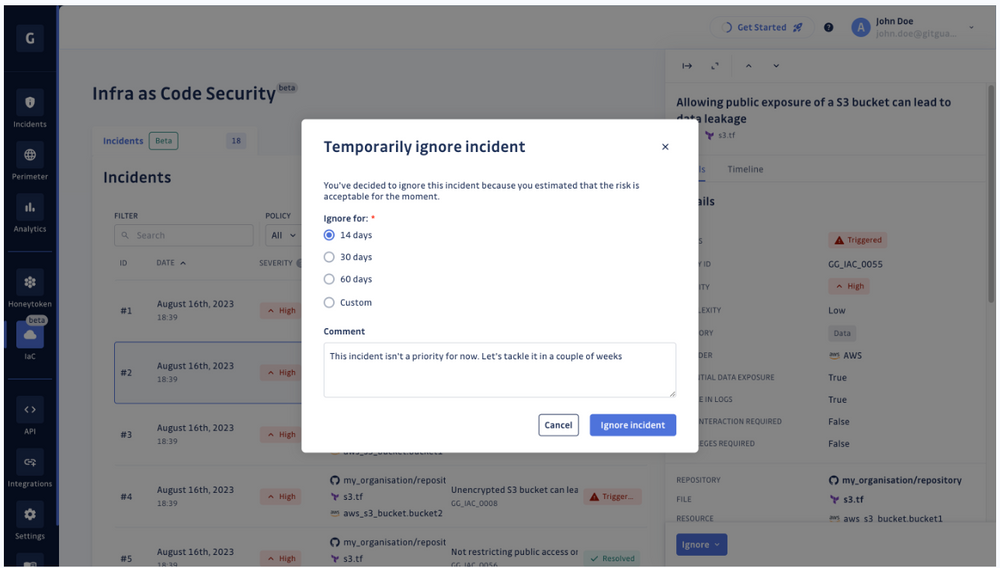Open the Perimeter globe icon

(30, 155)
